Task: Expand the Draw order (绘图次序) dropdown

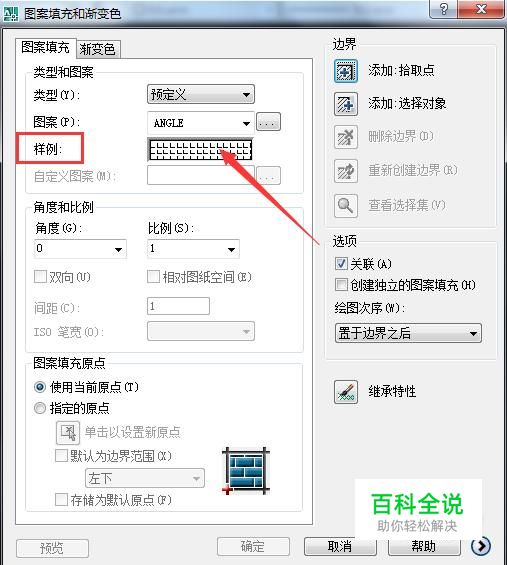Action: (x=408, y=333)
